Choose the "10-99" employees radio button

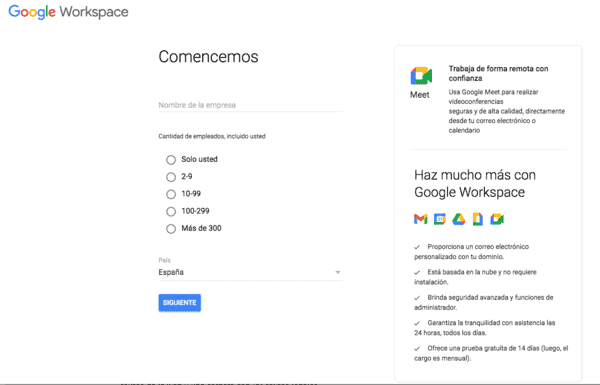click(171, 194)
